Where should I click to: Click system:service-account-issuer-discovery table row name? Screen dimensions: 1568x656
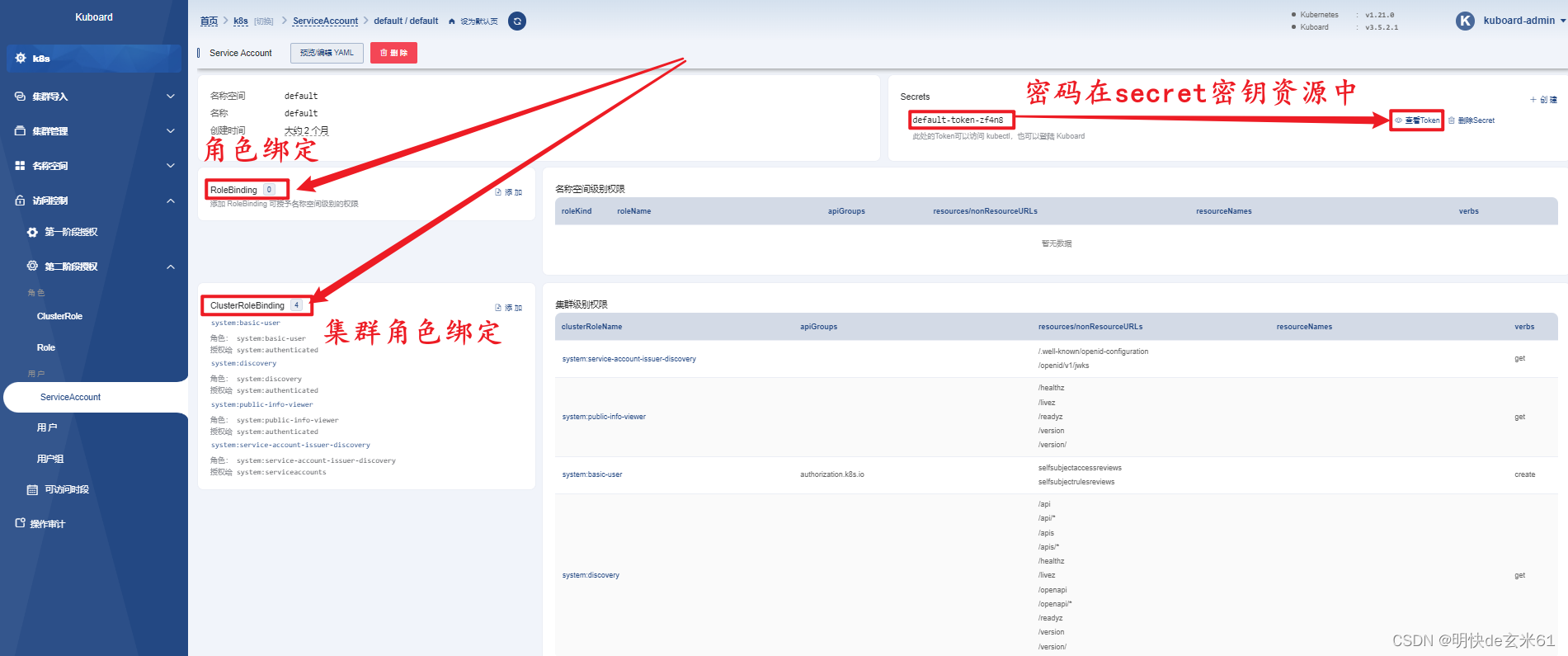(x=629, y=360)
